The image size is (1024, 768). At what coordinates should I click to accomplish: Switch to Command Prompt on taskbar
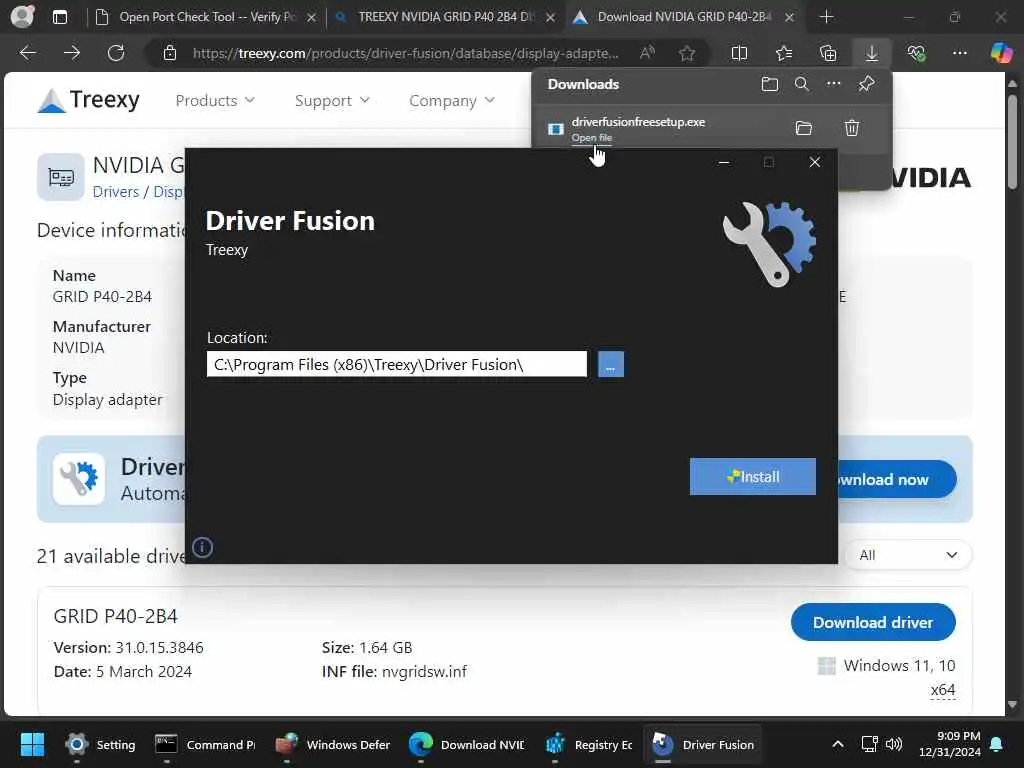204,744
